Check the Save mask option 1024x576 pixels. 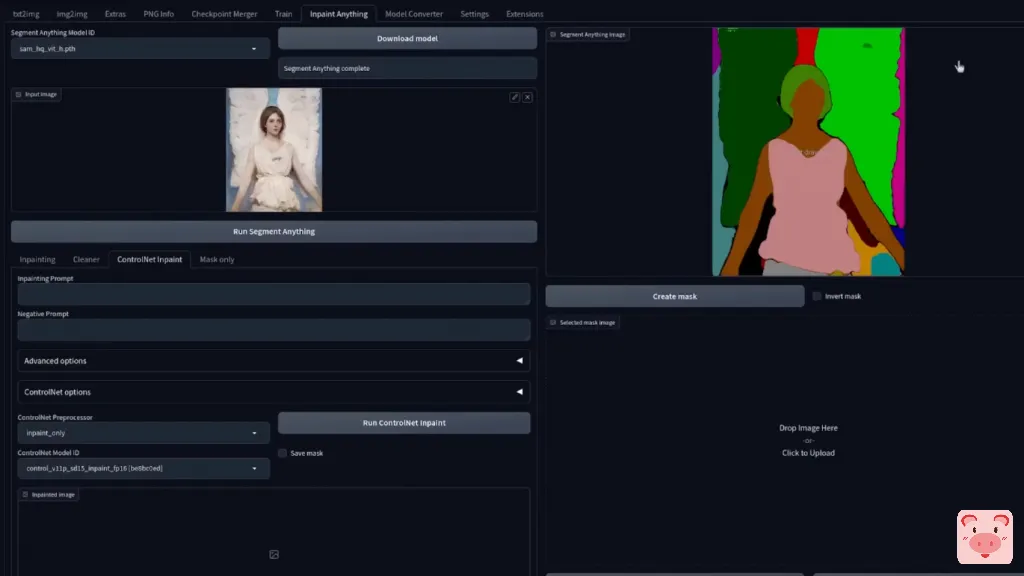283,453
